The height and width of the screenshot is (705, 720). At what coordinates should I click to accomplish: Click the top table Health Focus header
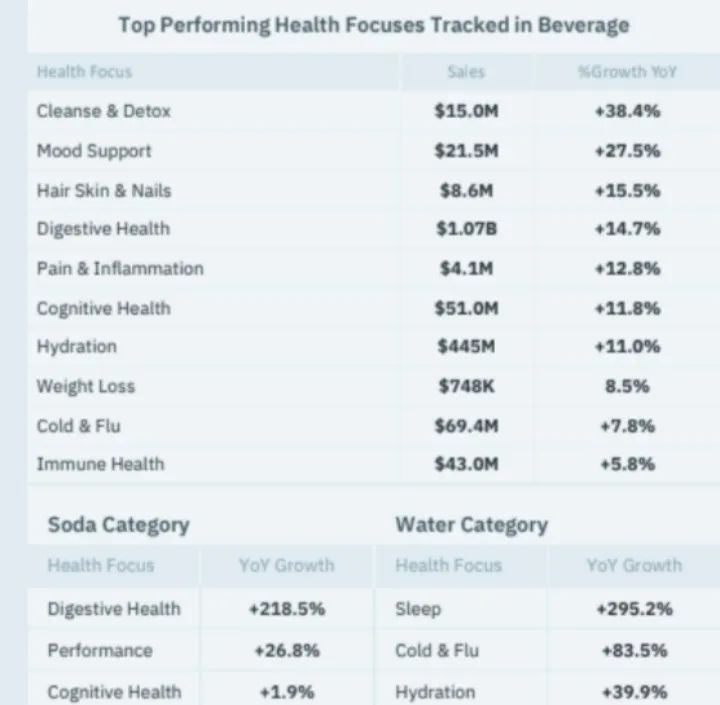point(84,72)
